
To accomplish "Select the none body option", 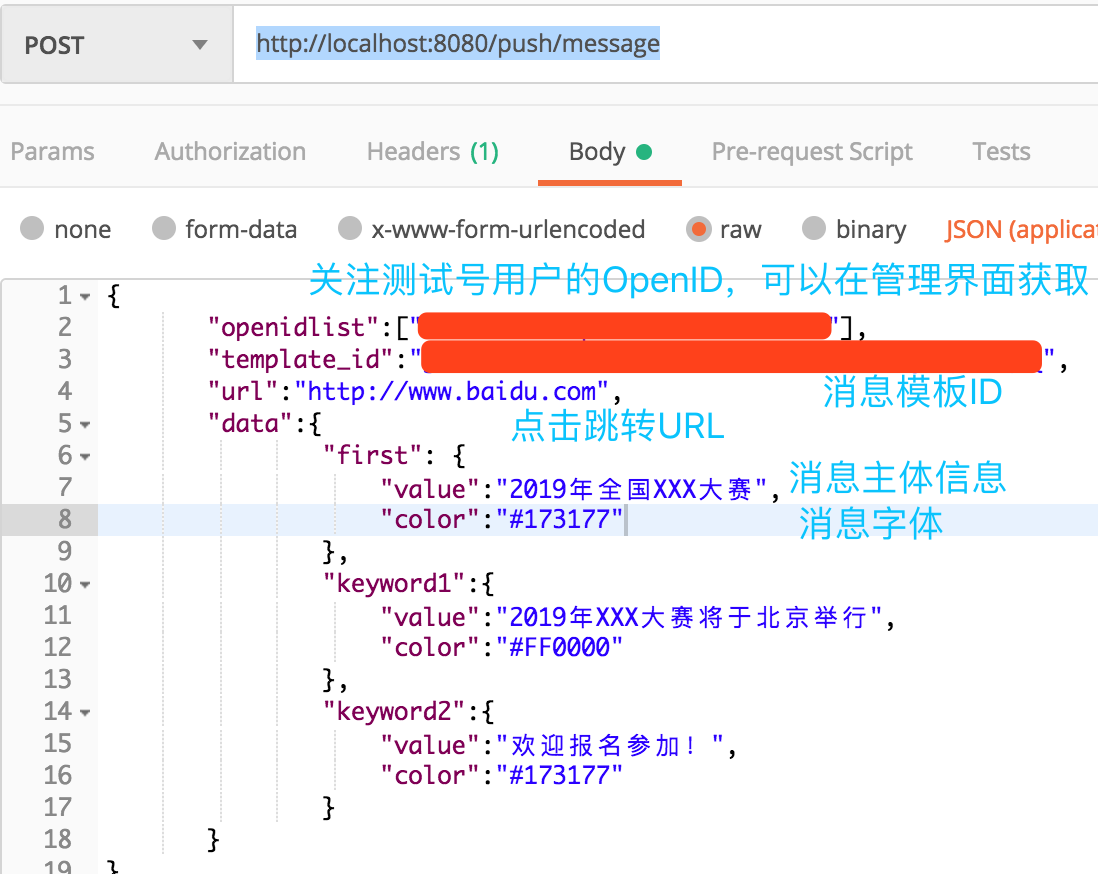I will pyautogui.click(x=66, y=229).
